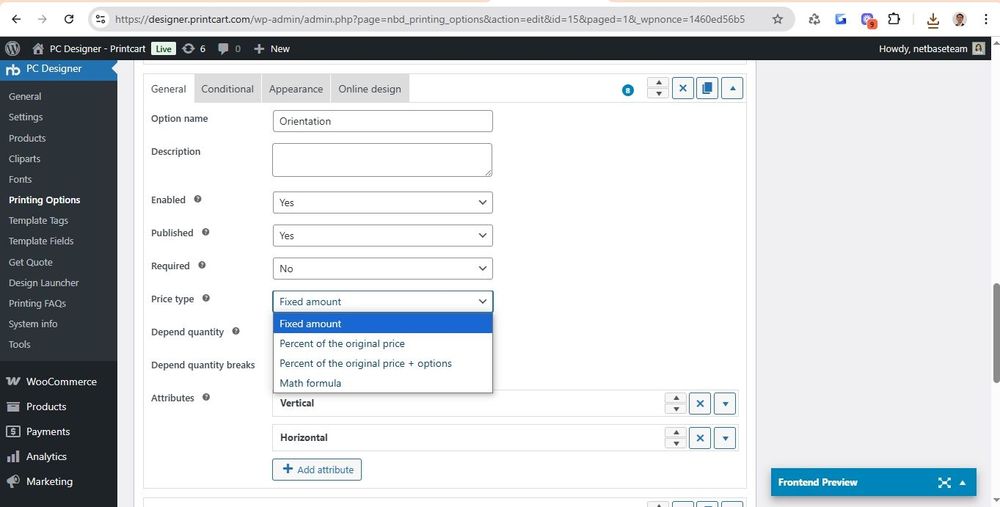Reload the page in the browser
The width and height of the screenshot is (1000, 507).
[x=68, y=19]
